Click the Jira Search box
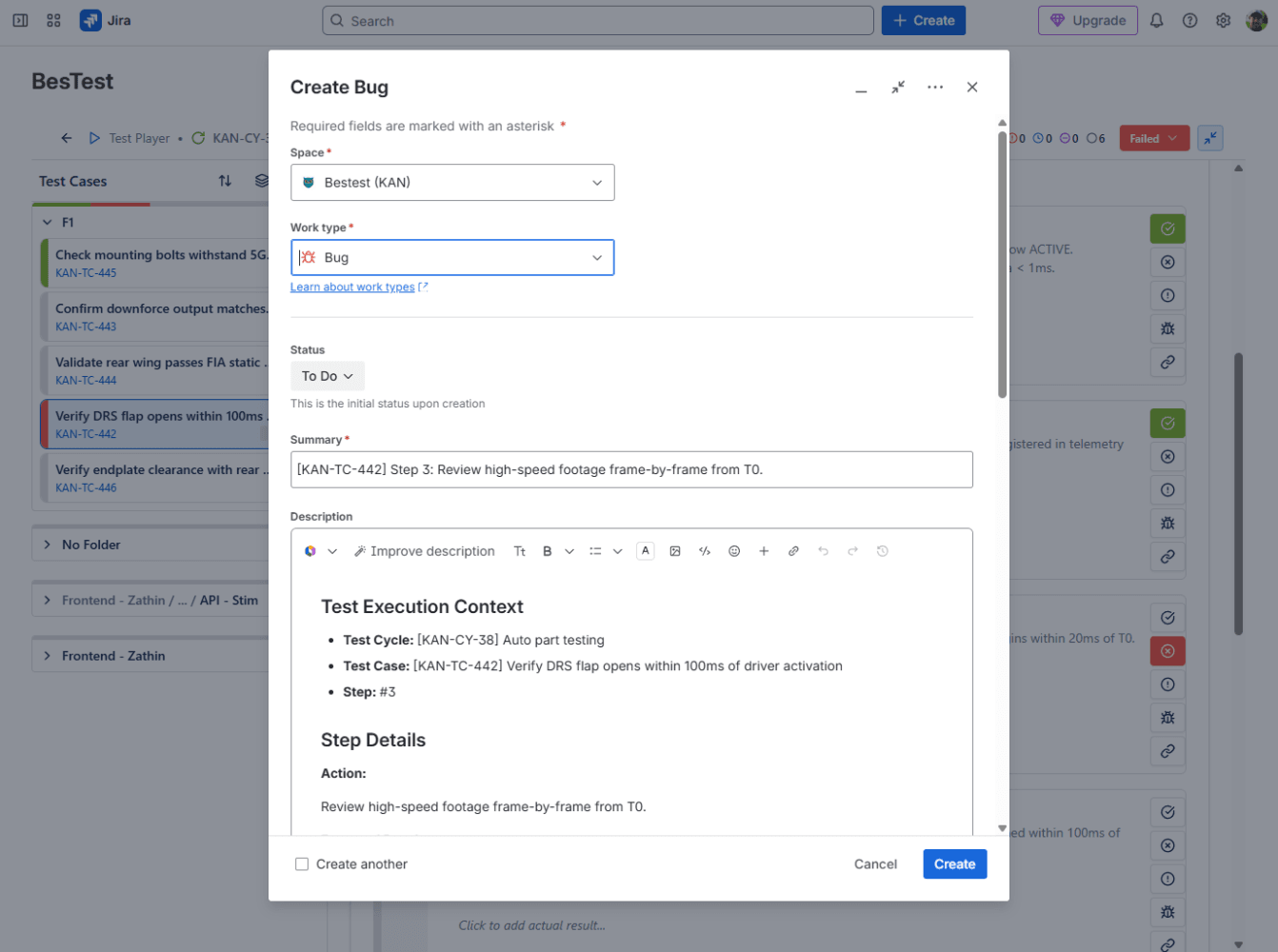Viewport: 1278px width, 952px height. point(598,20)
